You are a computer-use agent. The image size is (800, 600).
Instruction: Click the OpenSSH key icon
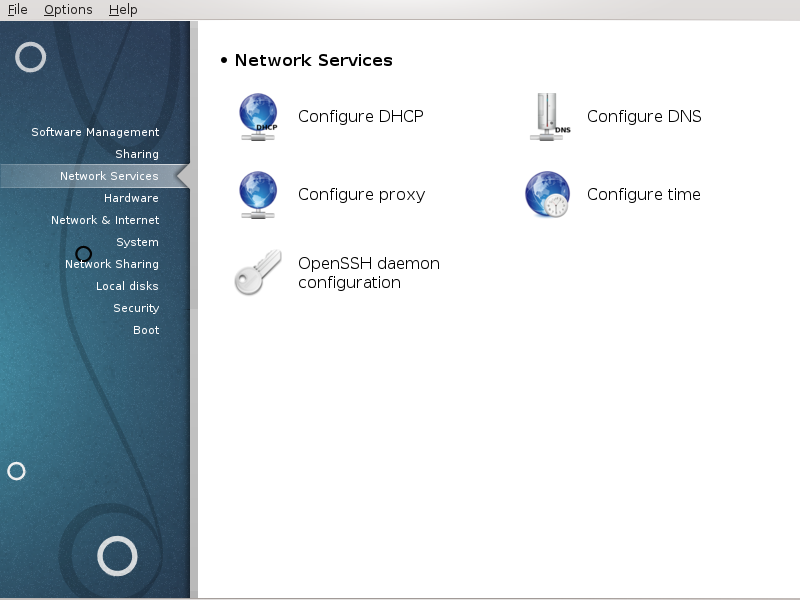point(258,272)
